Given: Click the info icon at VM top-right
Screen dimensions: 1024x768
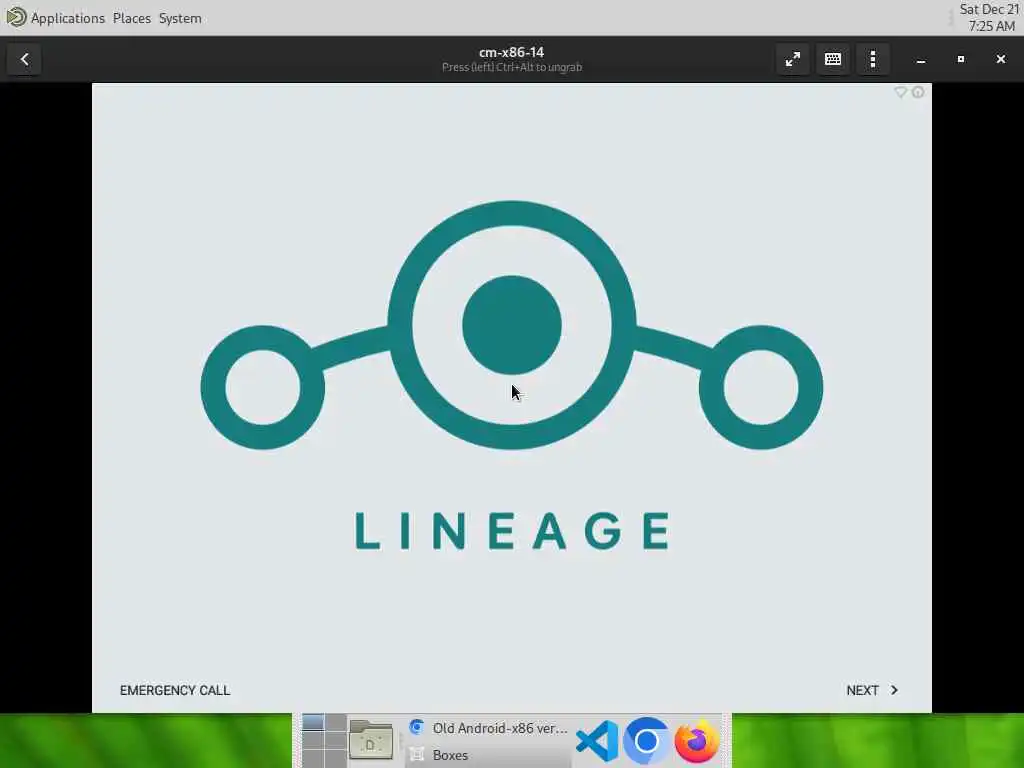Looking at the screenshot, I should click(918, 93).
